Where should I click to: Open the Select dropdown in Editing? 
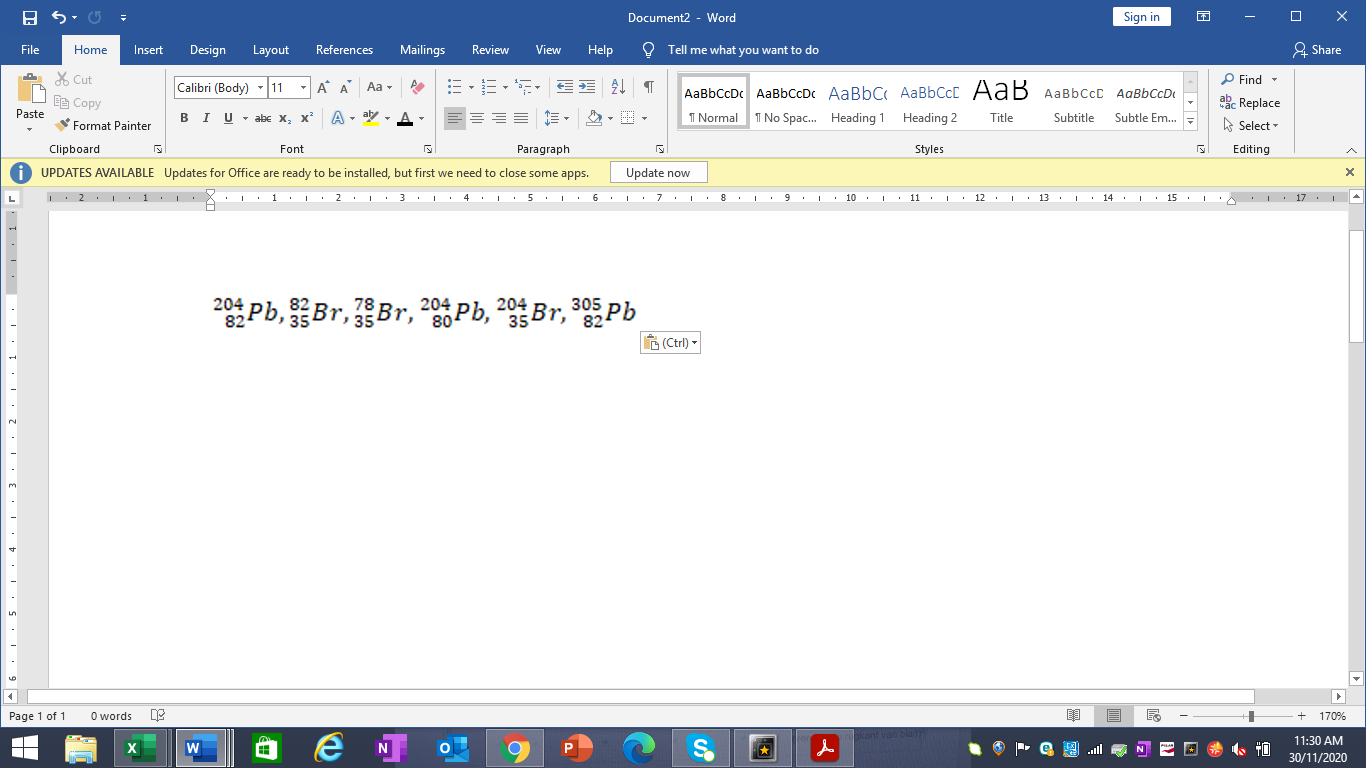1251,126
